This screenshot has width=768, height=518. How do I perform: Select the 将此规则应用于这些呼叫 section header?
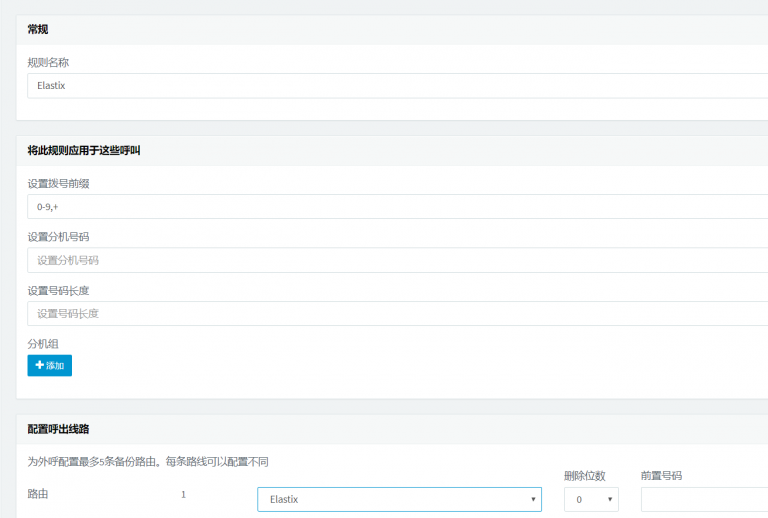[x=84, y=151]
